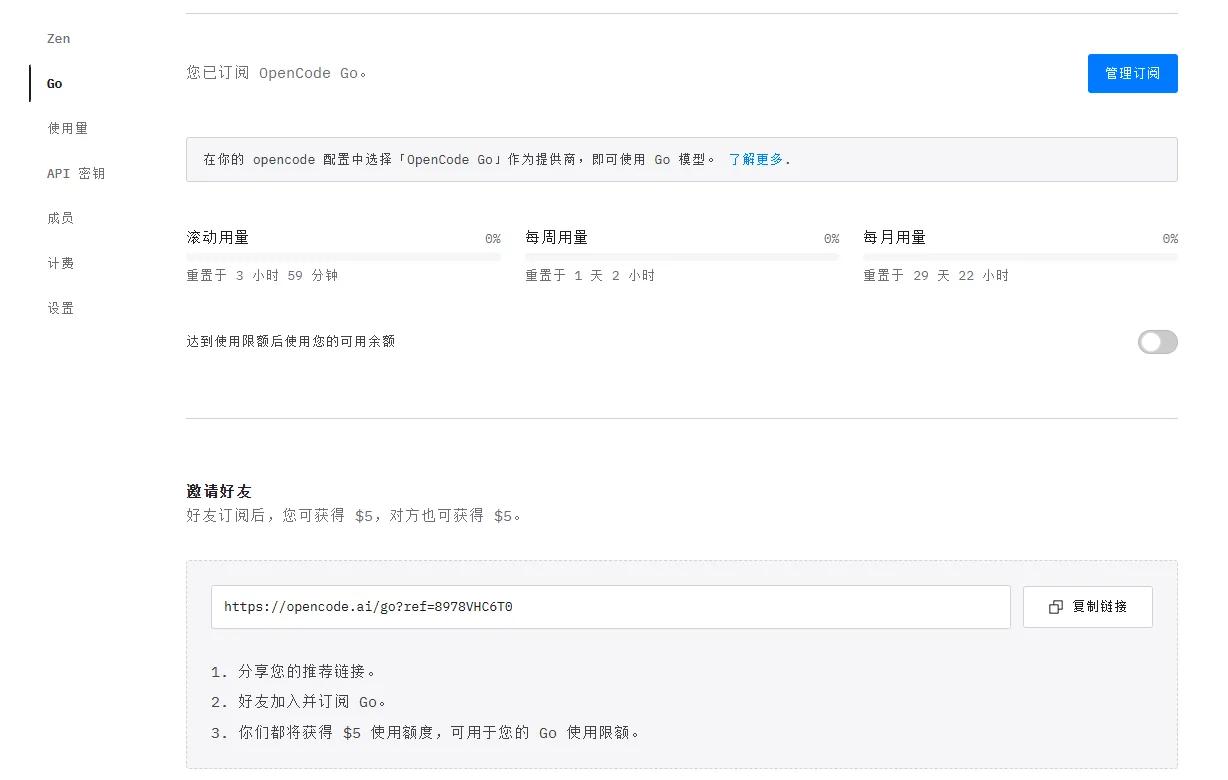Click the OpenCode Go provider info notice

click(682, 159)
